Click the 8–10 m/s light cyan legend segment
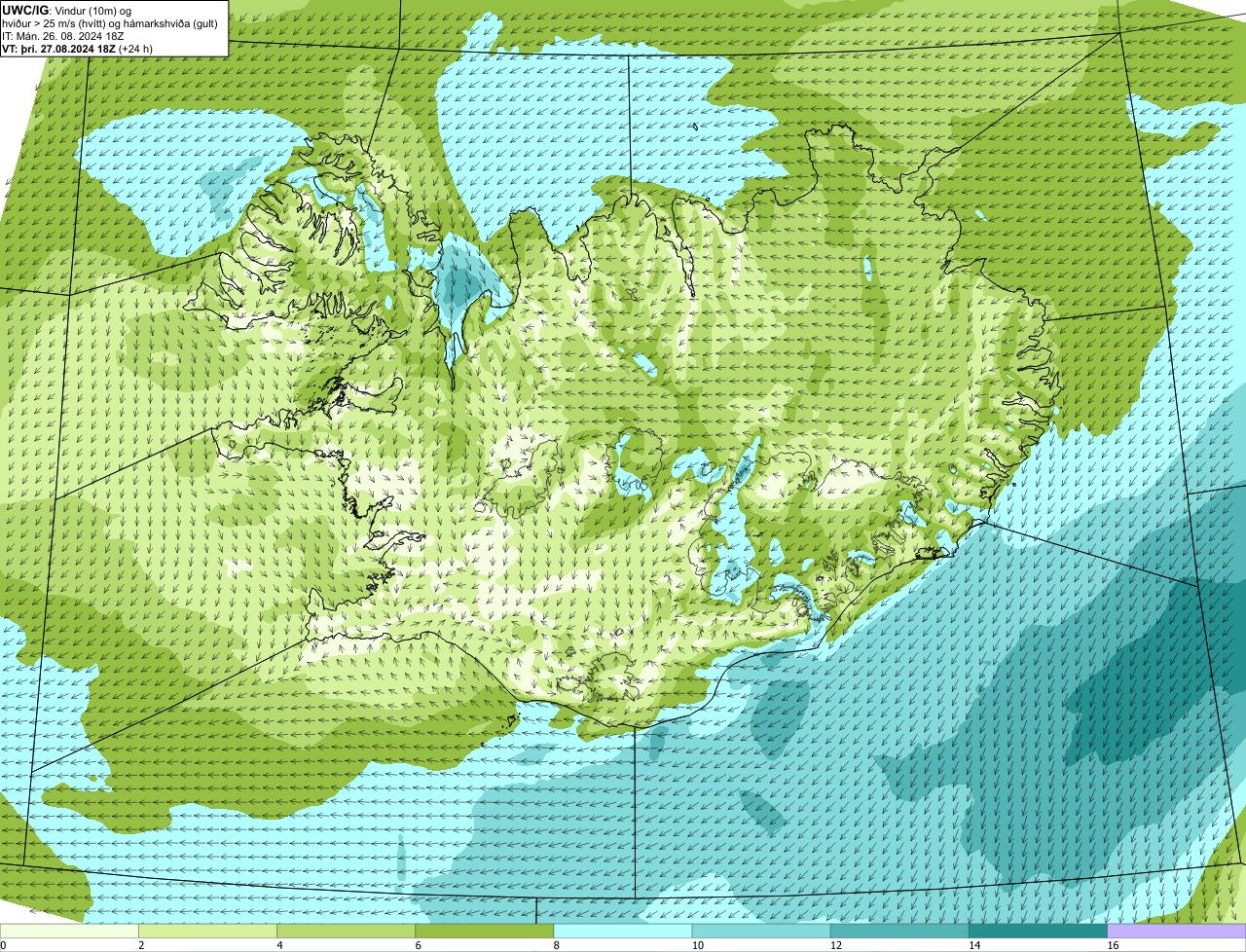1246x952 pixels. coord(623,931)
